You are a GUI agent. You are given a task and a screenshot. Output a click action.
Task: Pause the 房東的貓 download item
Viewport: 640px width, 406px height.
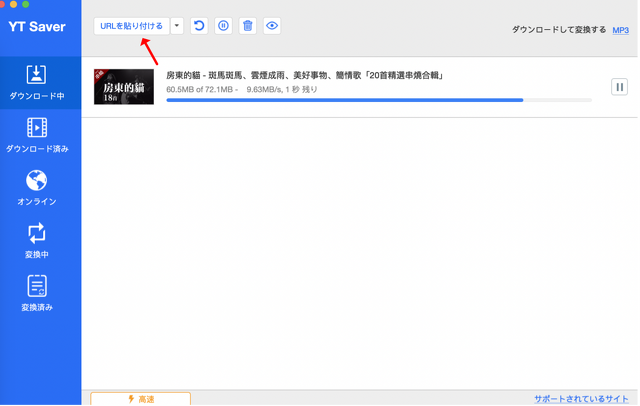click(619, 87)
